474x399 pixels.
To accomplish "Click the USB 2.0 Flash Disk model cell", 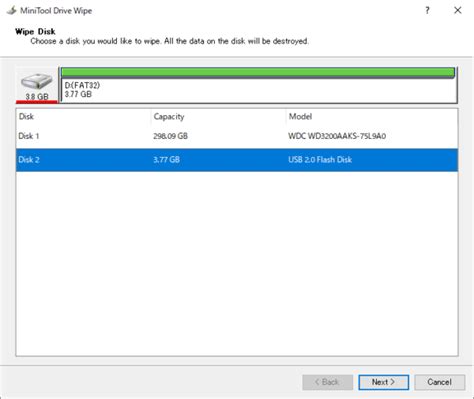I will pos(320,160).
